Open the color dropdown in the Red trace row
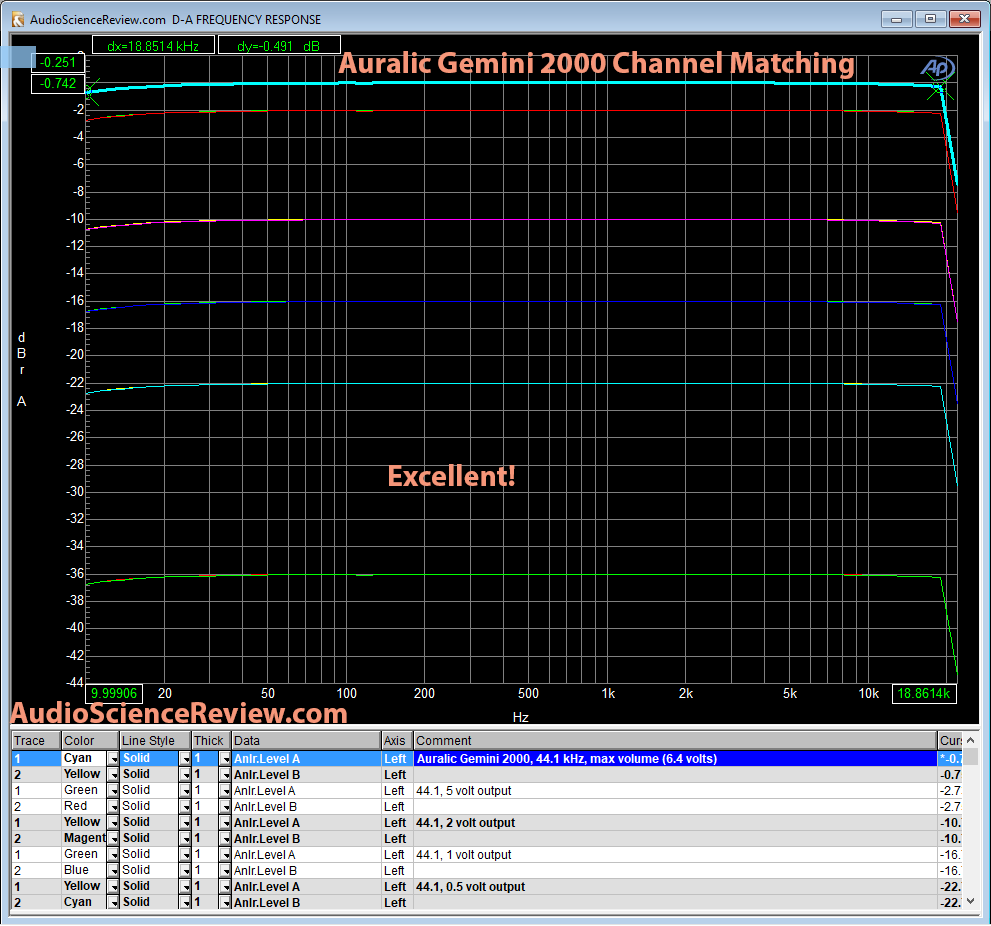This screenshot has width=991, height=926. tap(113, 807)
